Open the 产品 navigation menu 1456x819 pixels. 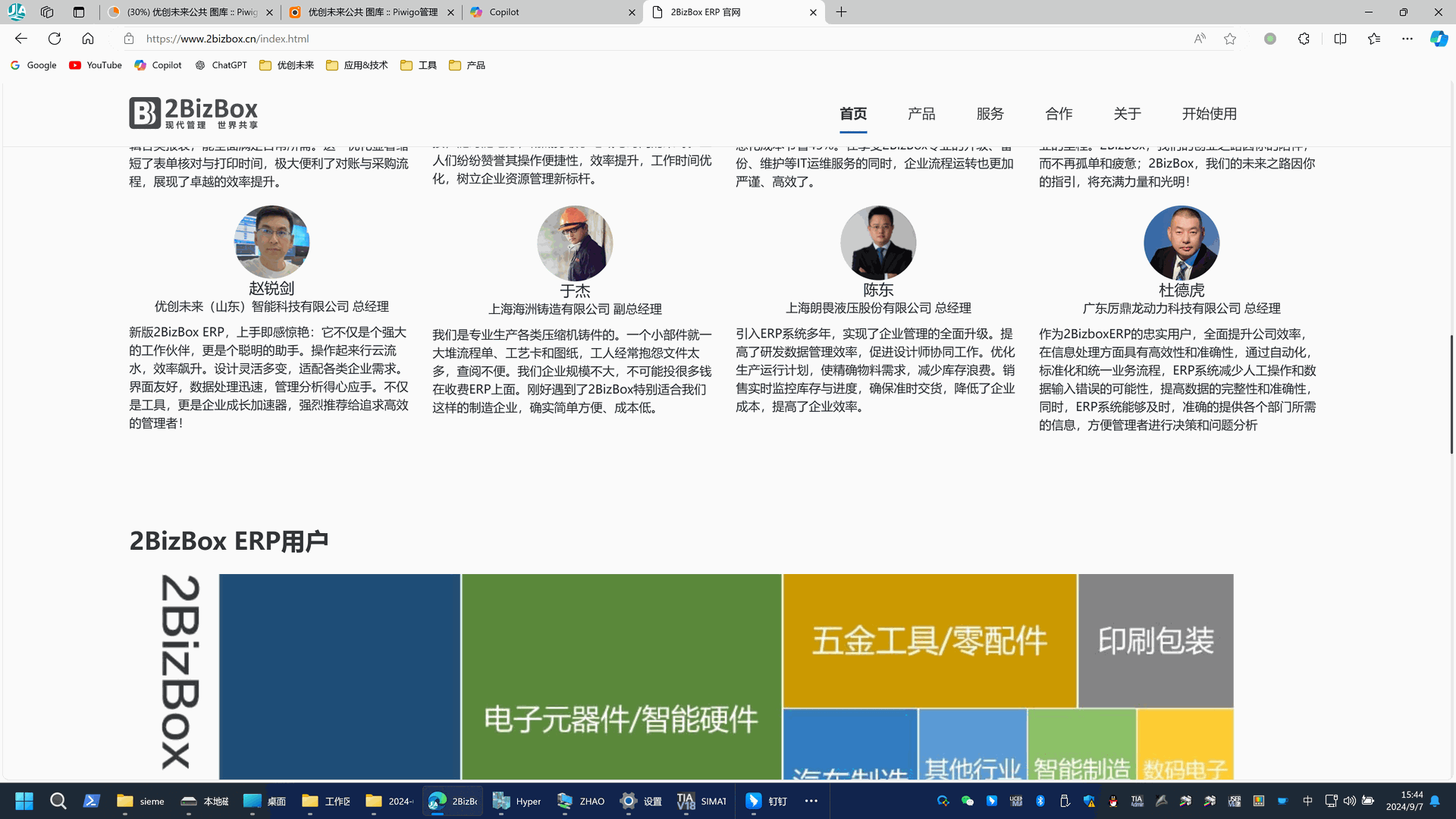[x=921, y=114]
